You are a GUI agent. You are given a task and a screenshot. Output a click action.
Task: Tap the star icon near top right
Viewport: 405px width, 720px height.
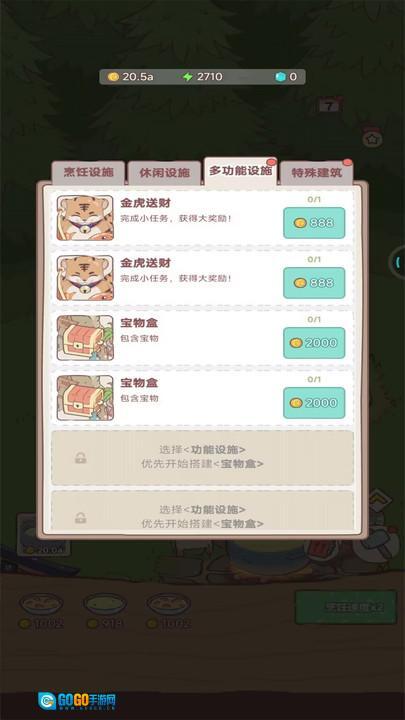(372, 138)
